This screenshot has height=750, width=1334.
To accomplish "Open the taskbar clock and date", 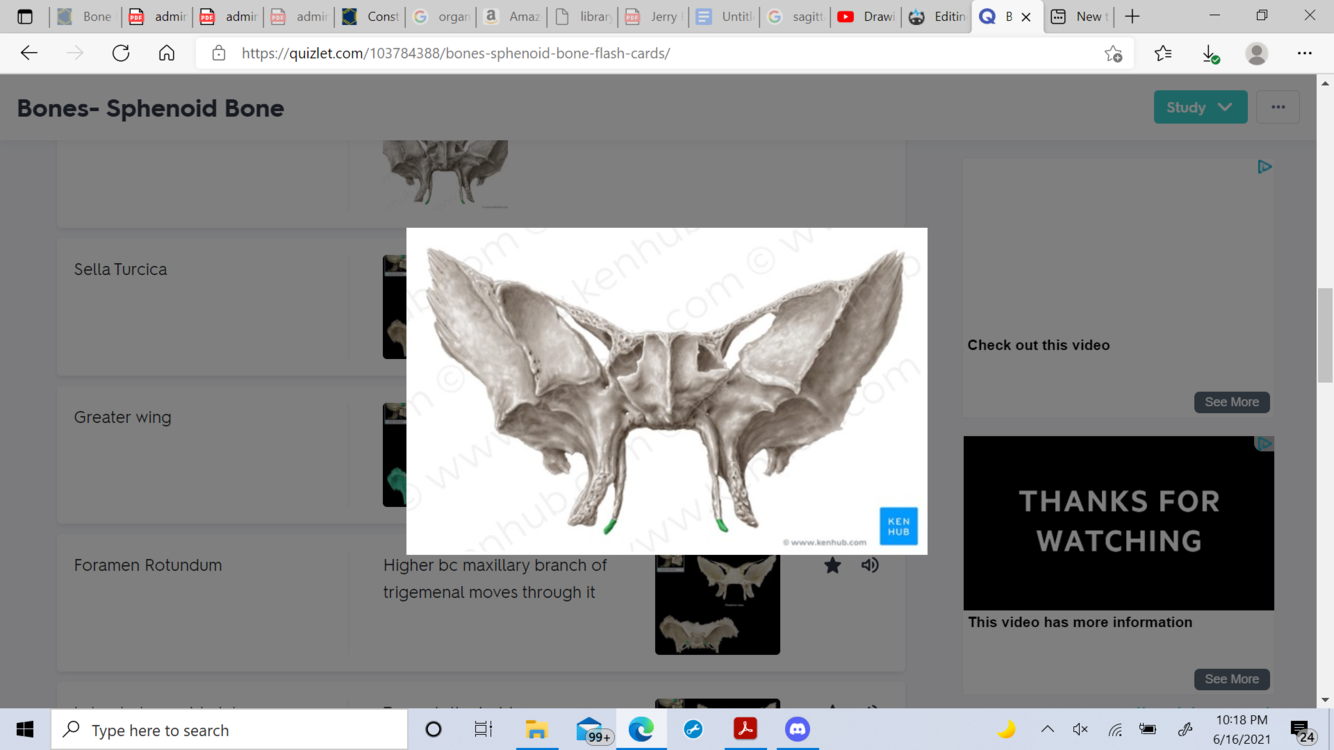I will [x=1242, y=730].
